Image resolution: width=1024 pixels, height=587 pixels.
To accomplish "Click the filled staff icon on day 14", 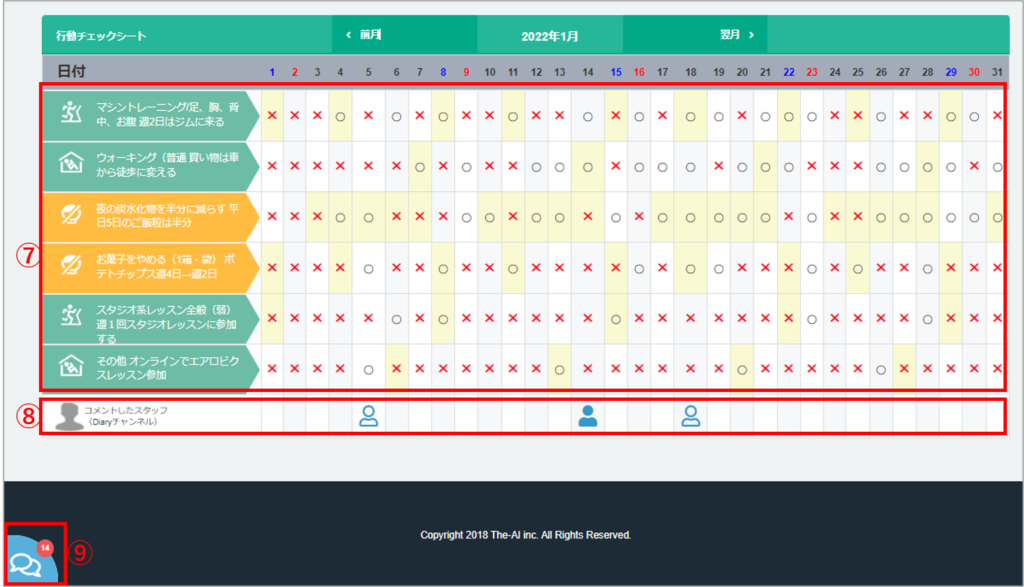I will (588, 416).
